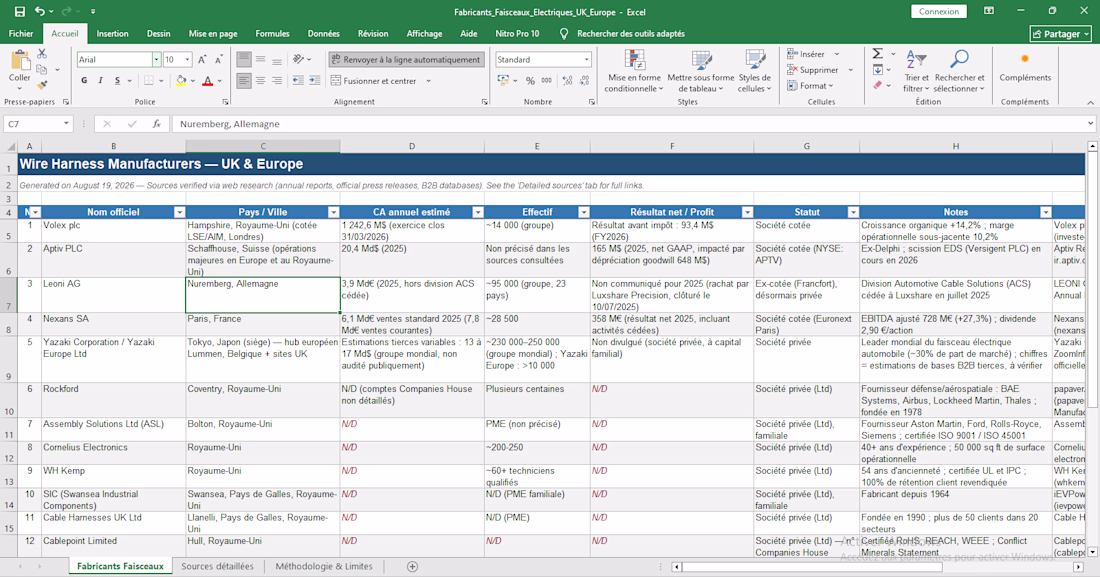Screen dimensions: 1100x577
Task: Open the Méthodologie & Limites sheet
Action: point(323,566)
